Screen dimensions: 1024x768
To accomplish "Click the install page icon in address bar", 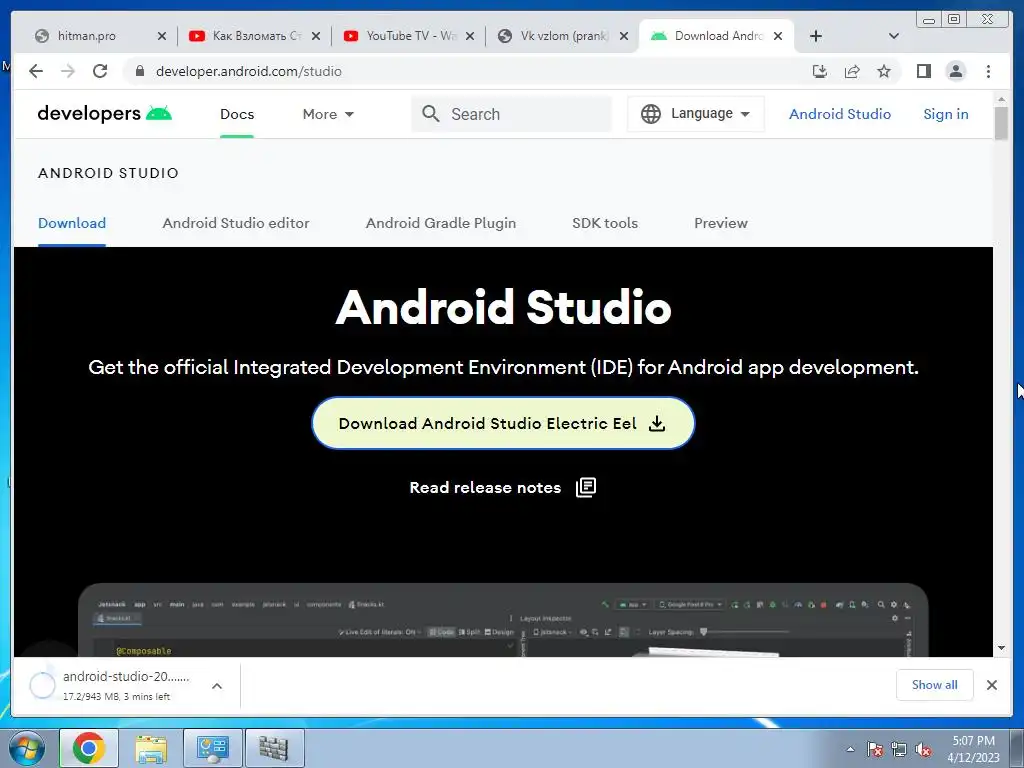I will (x=820, y=71).
